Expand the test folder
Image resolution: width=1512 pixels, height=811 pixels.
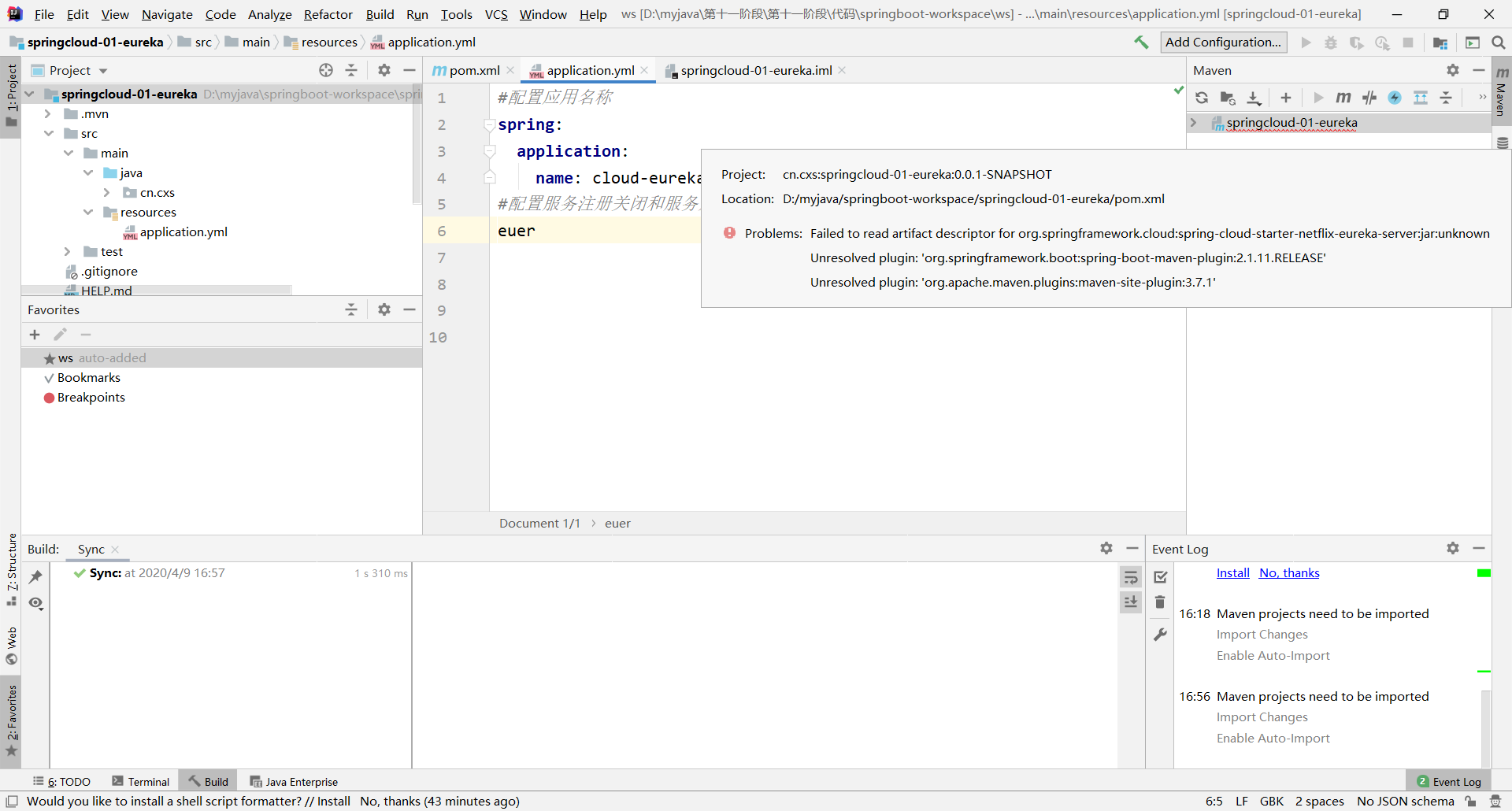68,252
